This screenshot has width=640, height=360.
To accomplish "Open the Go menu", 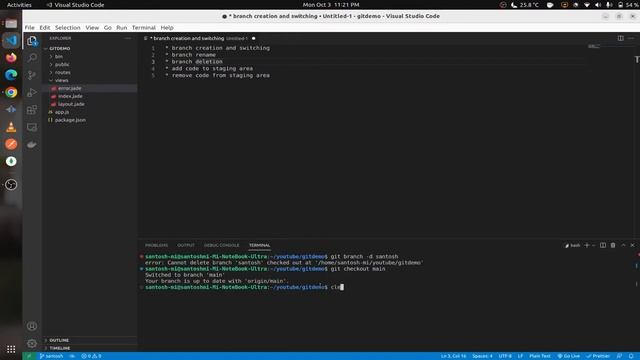I will pos(108,28).
